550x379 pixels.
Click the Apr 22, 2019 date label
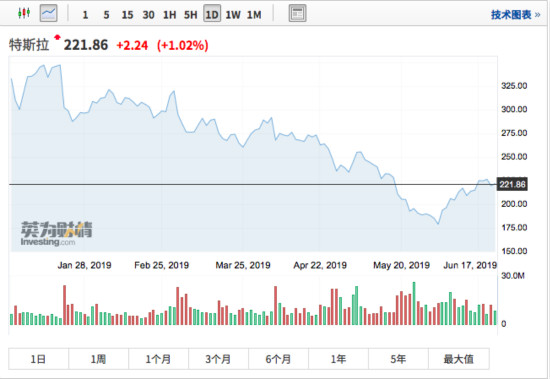click(320, 265)
